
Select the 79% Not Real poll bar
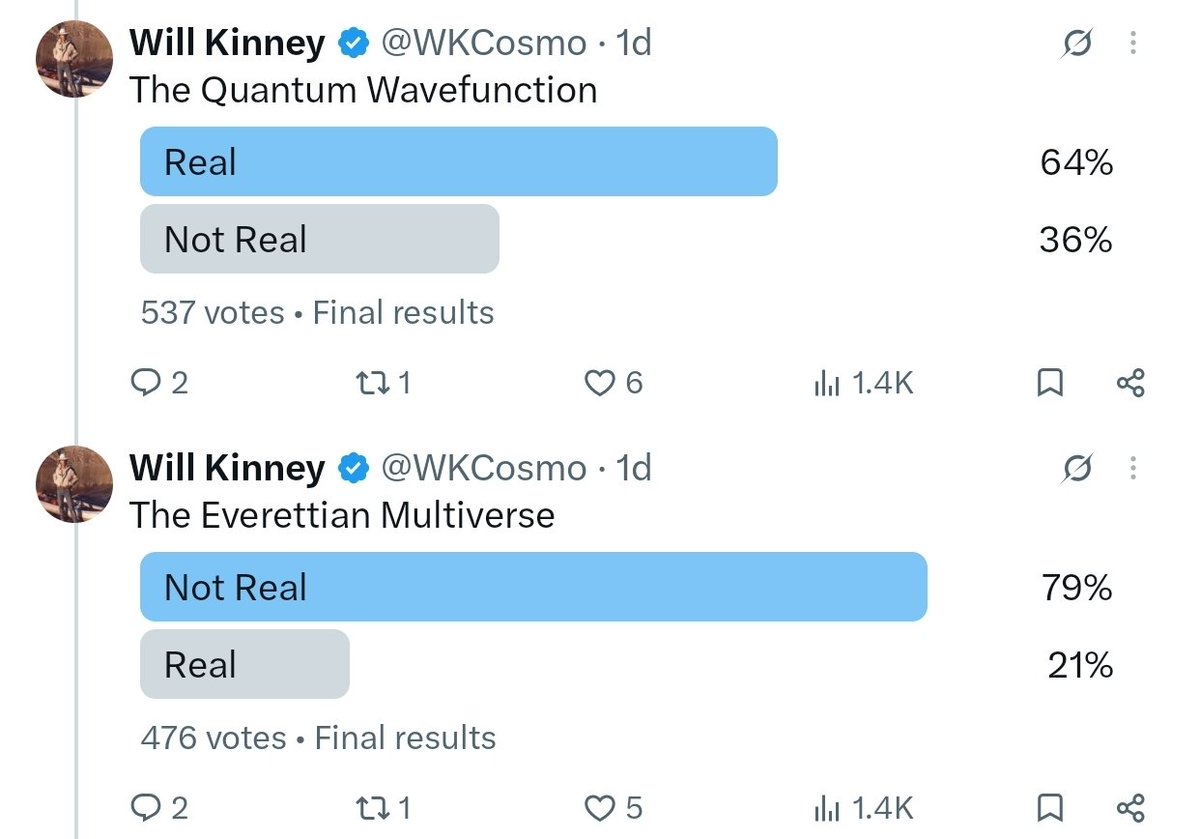click(534, 587)
